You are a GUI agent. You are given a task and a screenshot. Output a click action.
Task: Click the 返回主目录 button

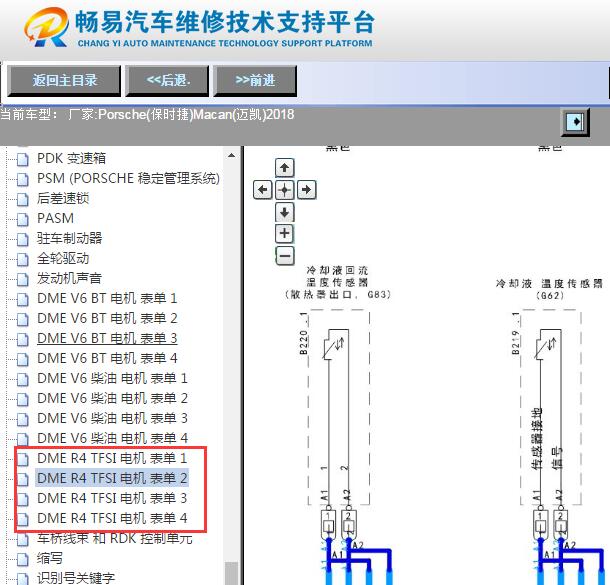coord(64,81)
